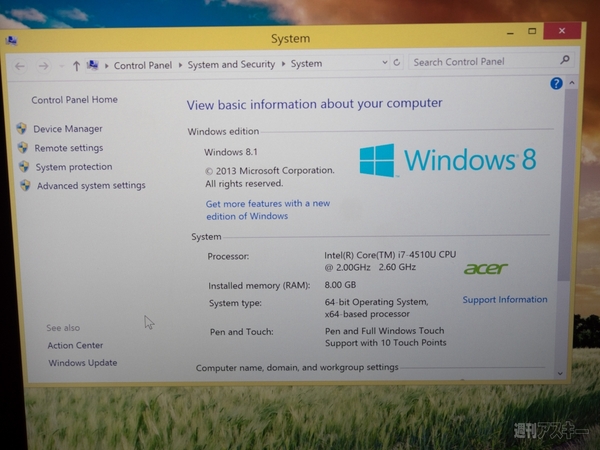Click the Forward navigation arrow
600x450 pixels.
click(x=44, y=66)
